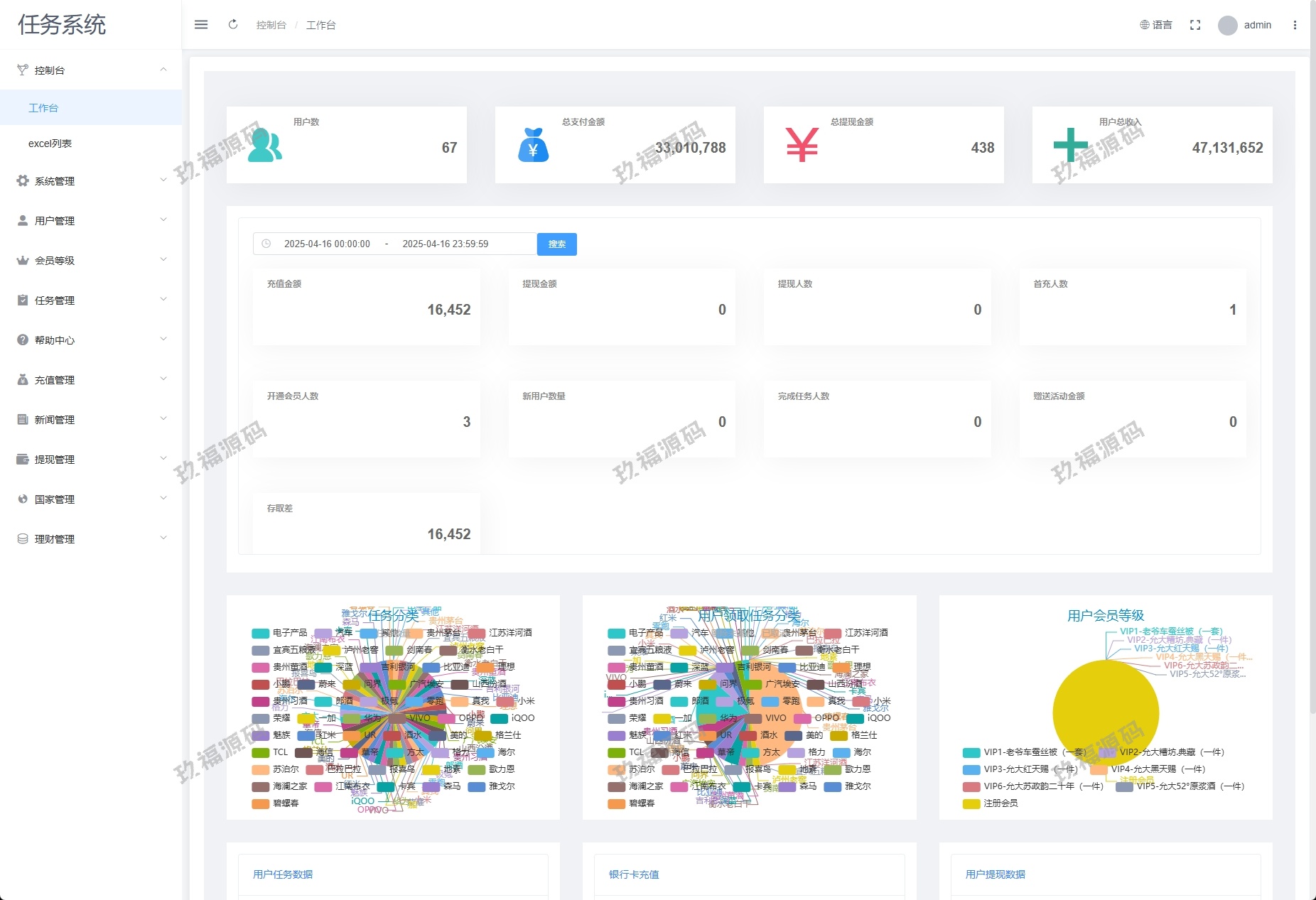Click the yellow pie slice in 用户会员等级

point(1105,712)
